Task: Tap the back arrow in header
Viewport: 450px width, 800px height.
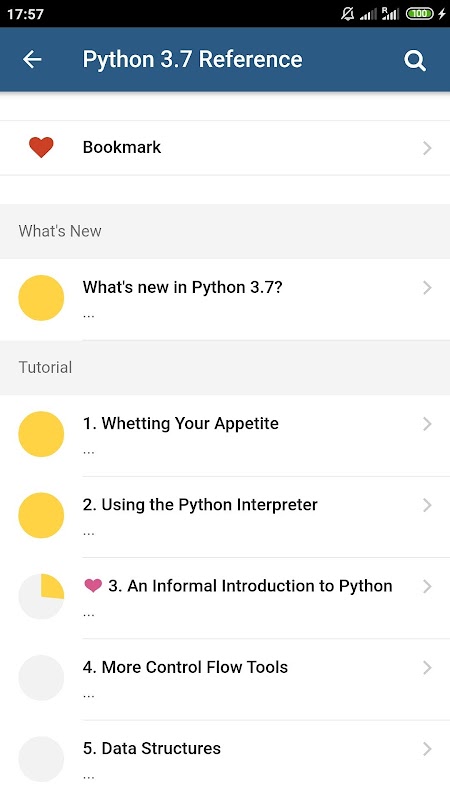Action: pos(32,60)
